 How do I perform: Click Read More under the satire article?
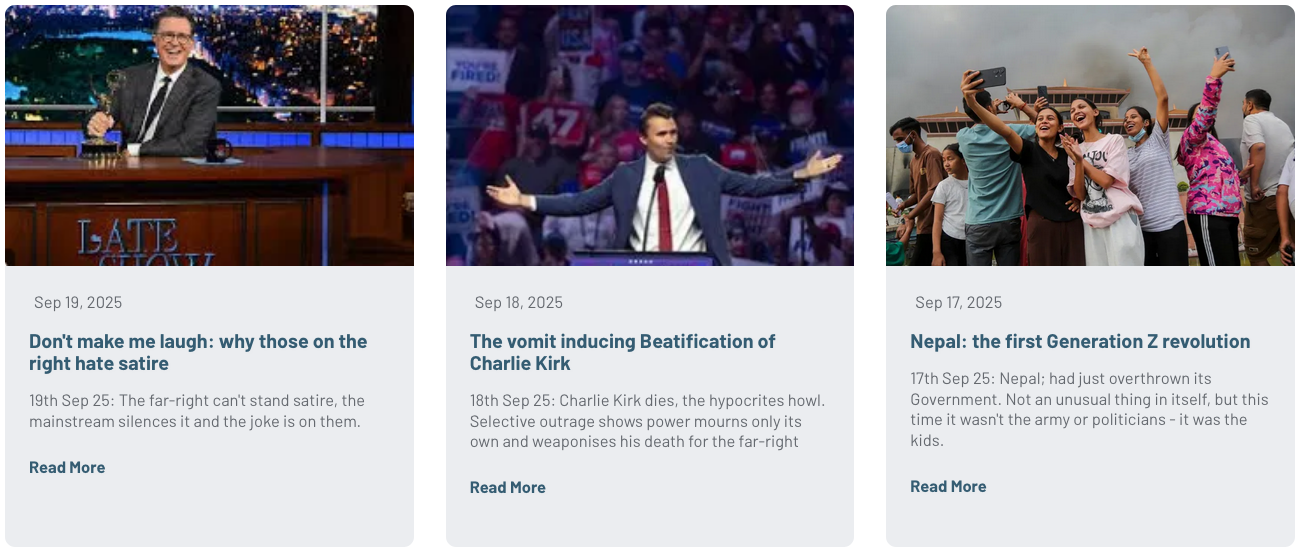(67, 467)
